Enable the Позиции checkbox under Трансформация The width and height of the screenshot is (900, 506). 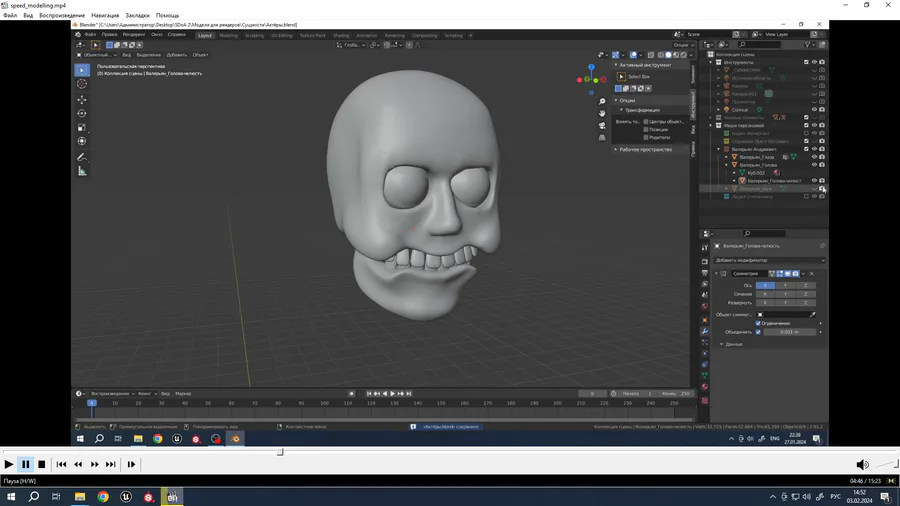coord(646,129)
